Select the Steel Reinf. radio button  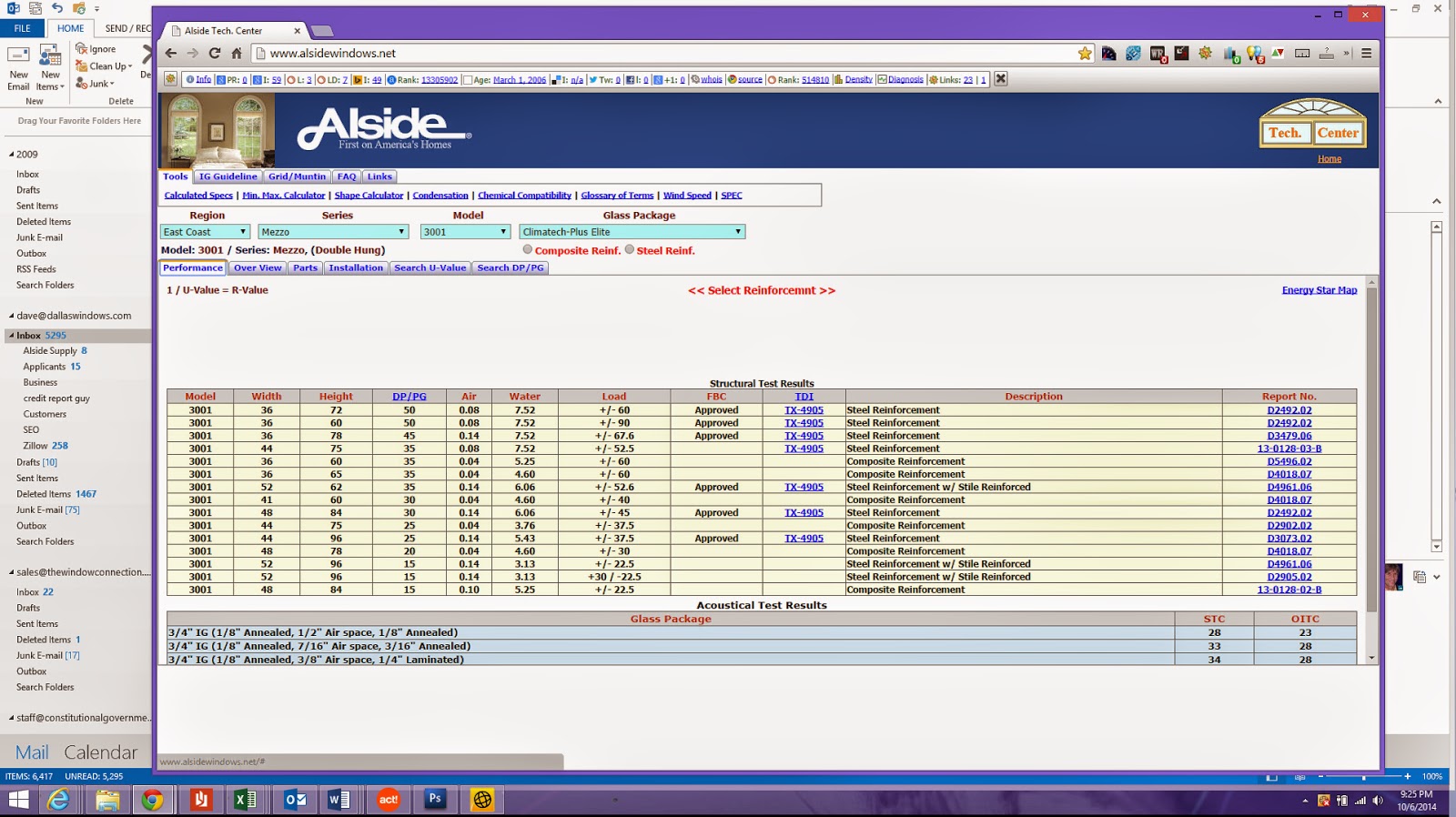[x=629, y=249]
